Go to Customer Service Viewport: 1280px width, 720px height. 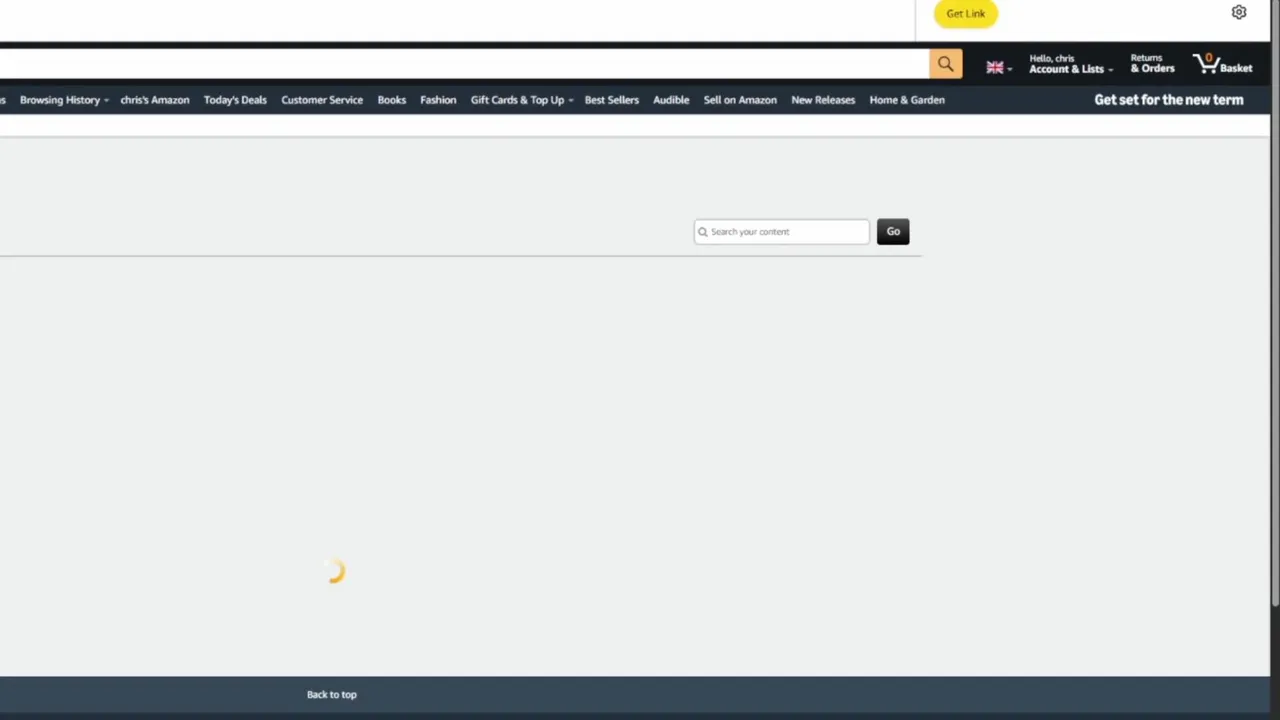[x=322, y=100]
